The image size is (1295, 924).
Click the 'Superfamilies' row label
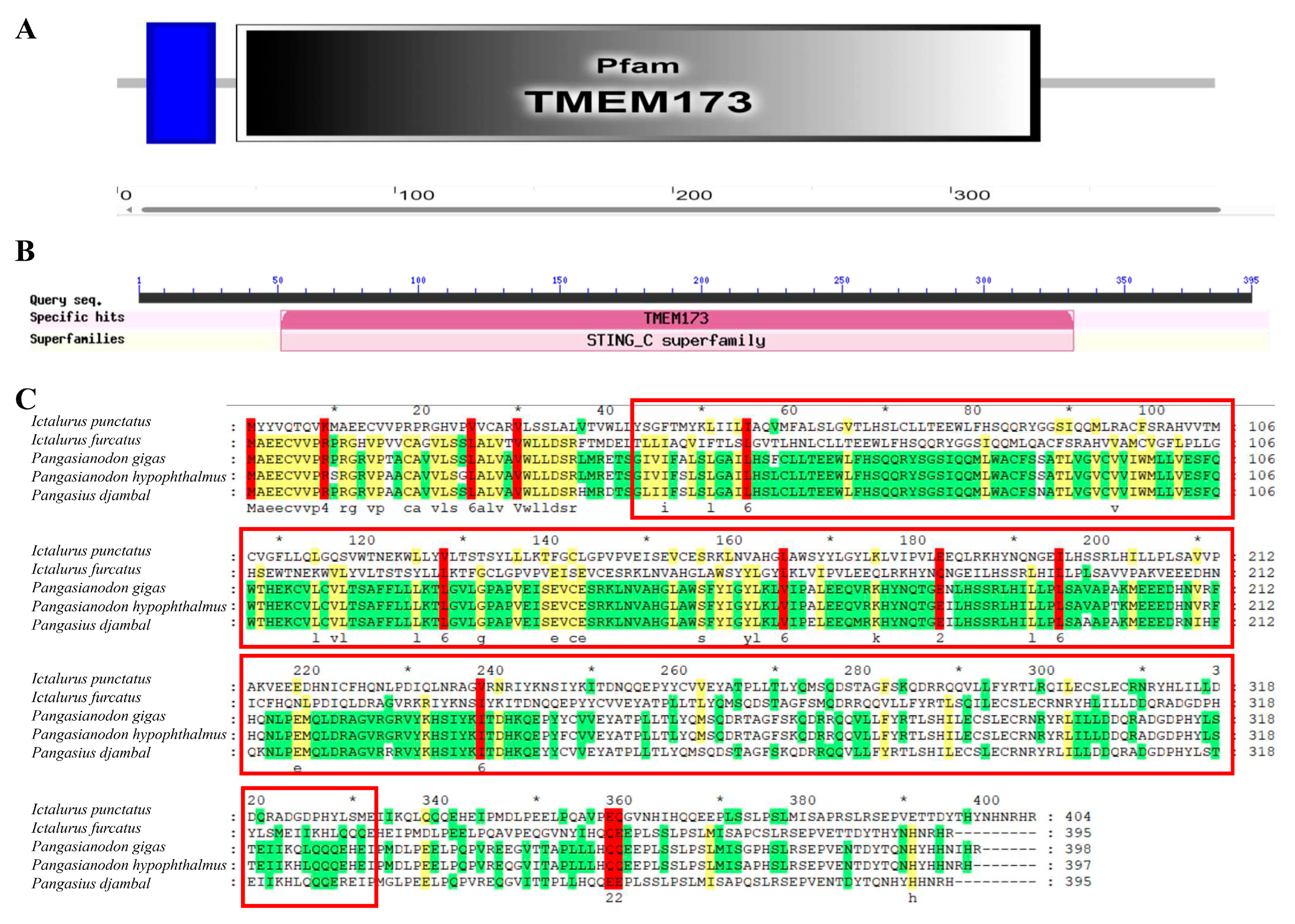click(x=77, y=339)
